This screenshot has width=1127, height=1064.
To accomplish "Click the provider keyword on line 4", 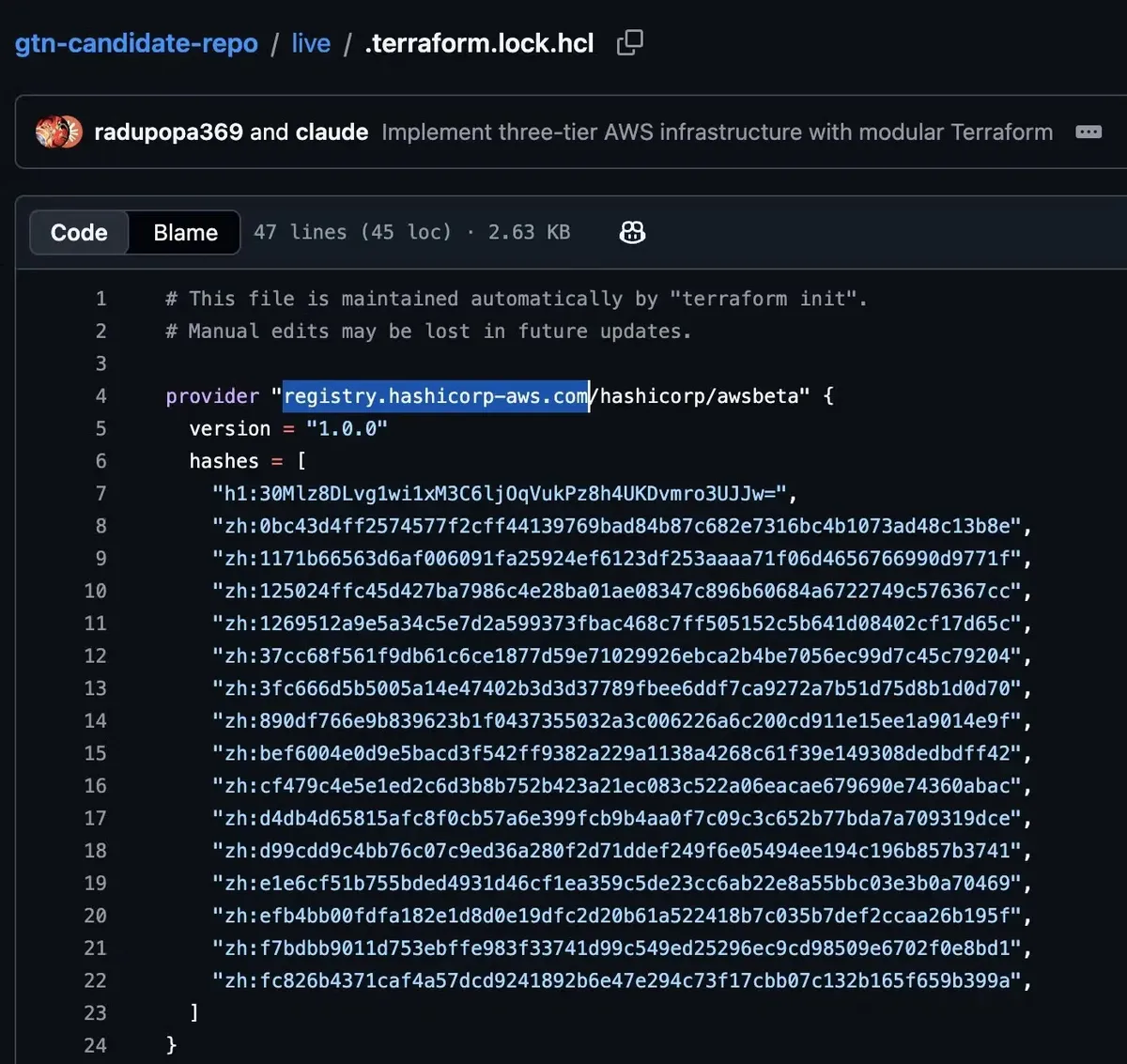I will (x=212, y=395).
